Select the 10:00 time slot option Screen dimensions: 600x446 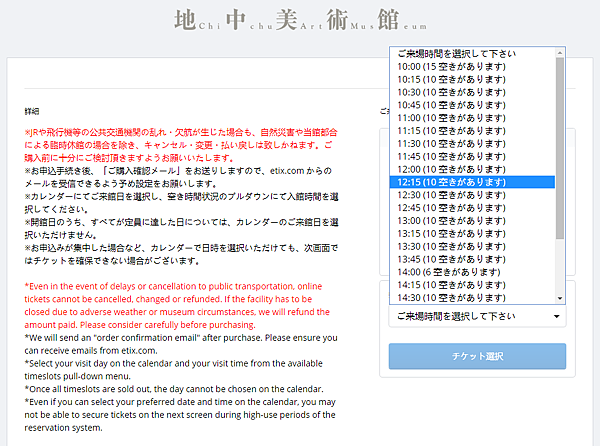pyautogui.click(x=472, y=67)
